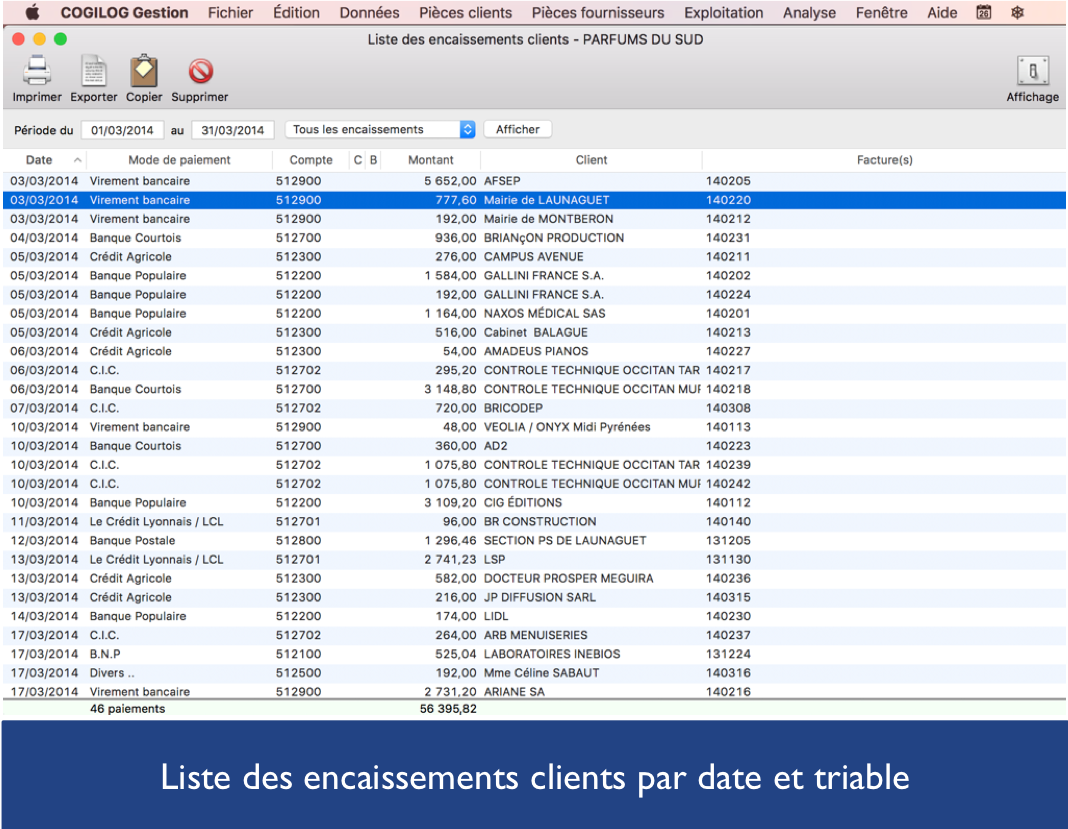This screenshot has width=1068, height=829.
Task: Open the Pièces clients menu
Action: tap(465, 12)
